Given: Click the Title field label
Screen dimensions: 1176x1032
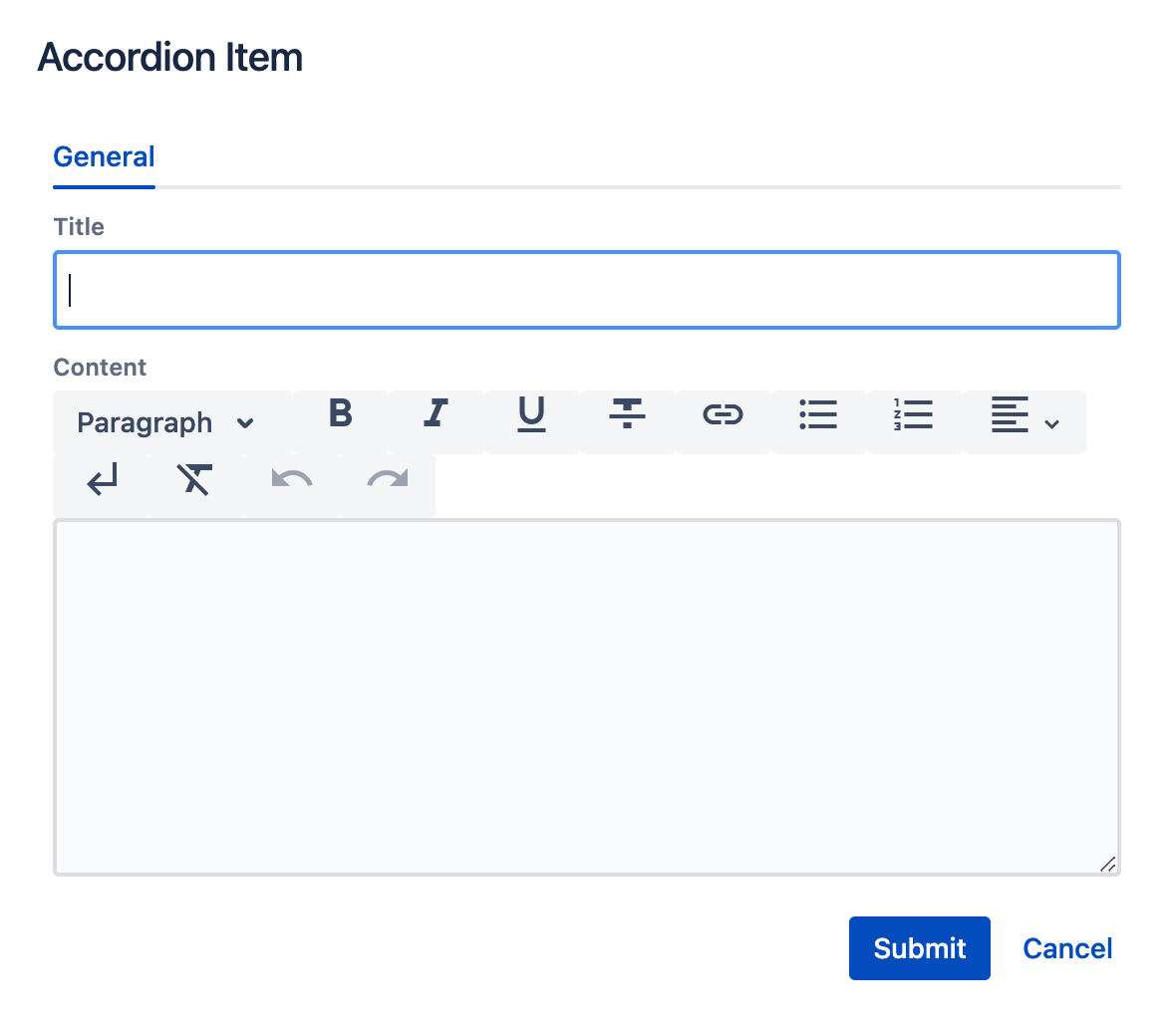Looking at the screenshot, I should [79, 226].
